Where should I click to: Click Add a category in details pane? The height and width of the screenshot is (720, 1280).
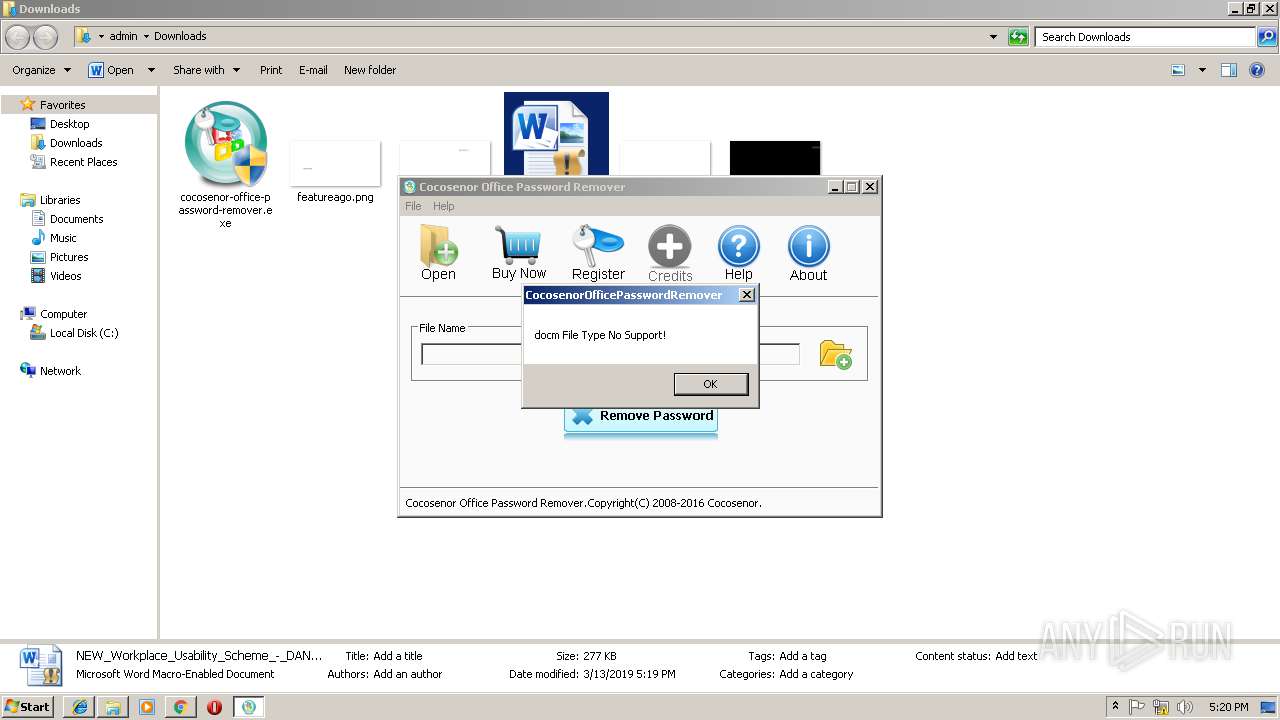tap(816, 674)
